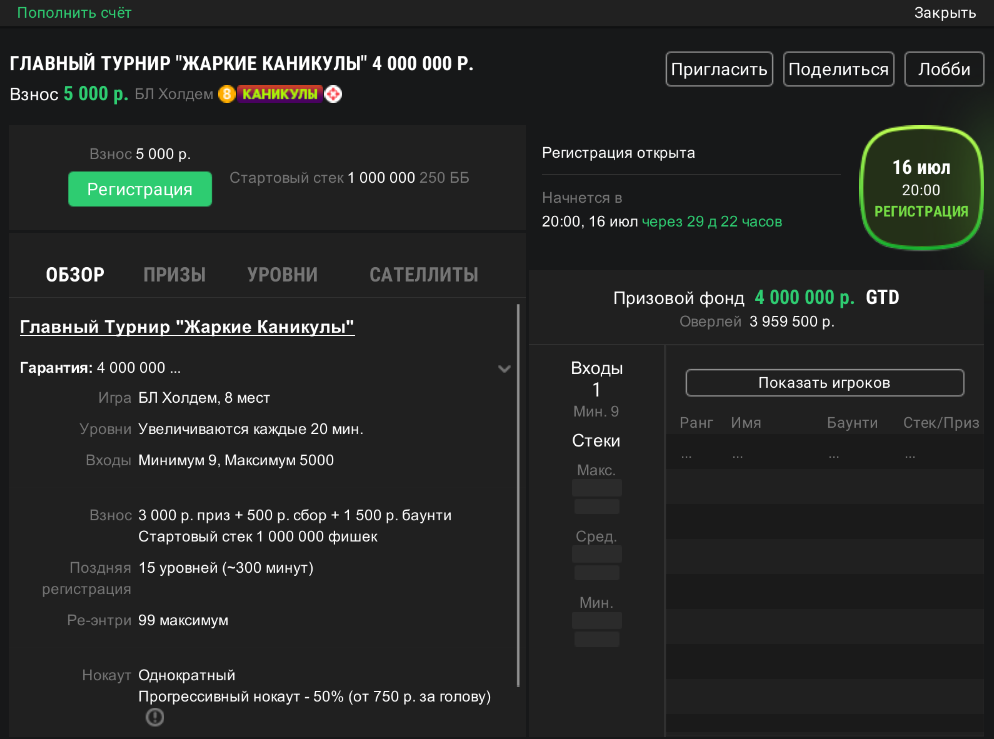Click the Поделиться button

(838, 69)
